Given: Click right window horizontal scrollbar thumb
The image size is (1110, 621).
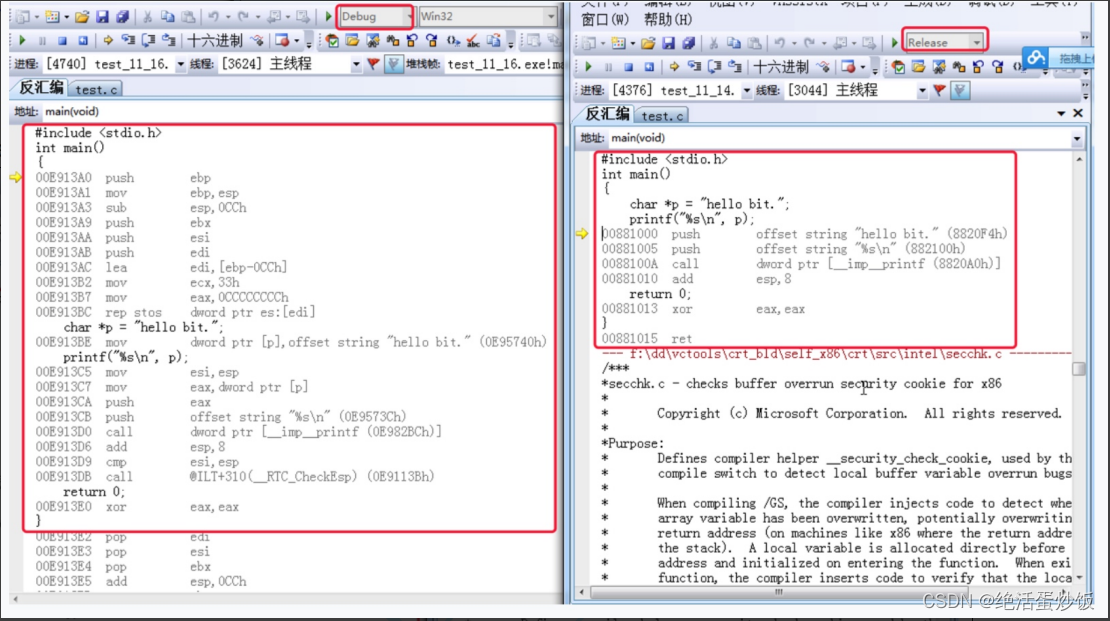Looking at the screenshot, I should pos(778,593).
